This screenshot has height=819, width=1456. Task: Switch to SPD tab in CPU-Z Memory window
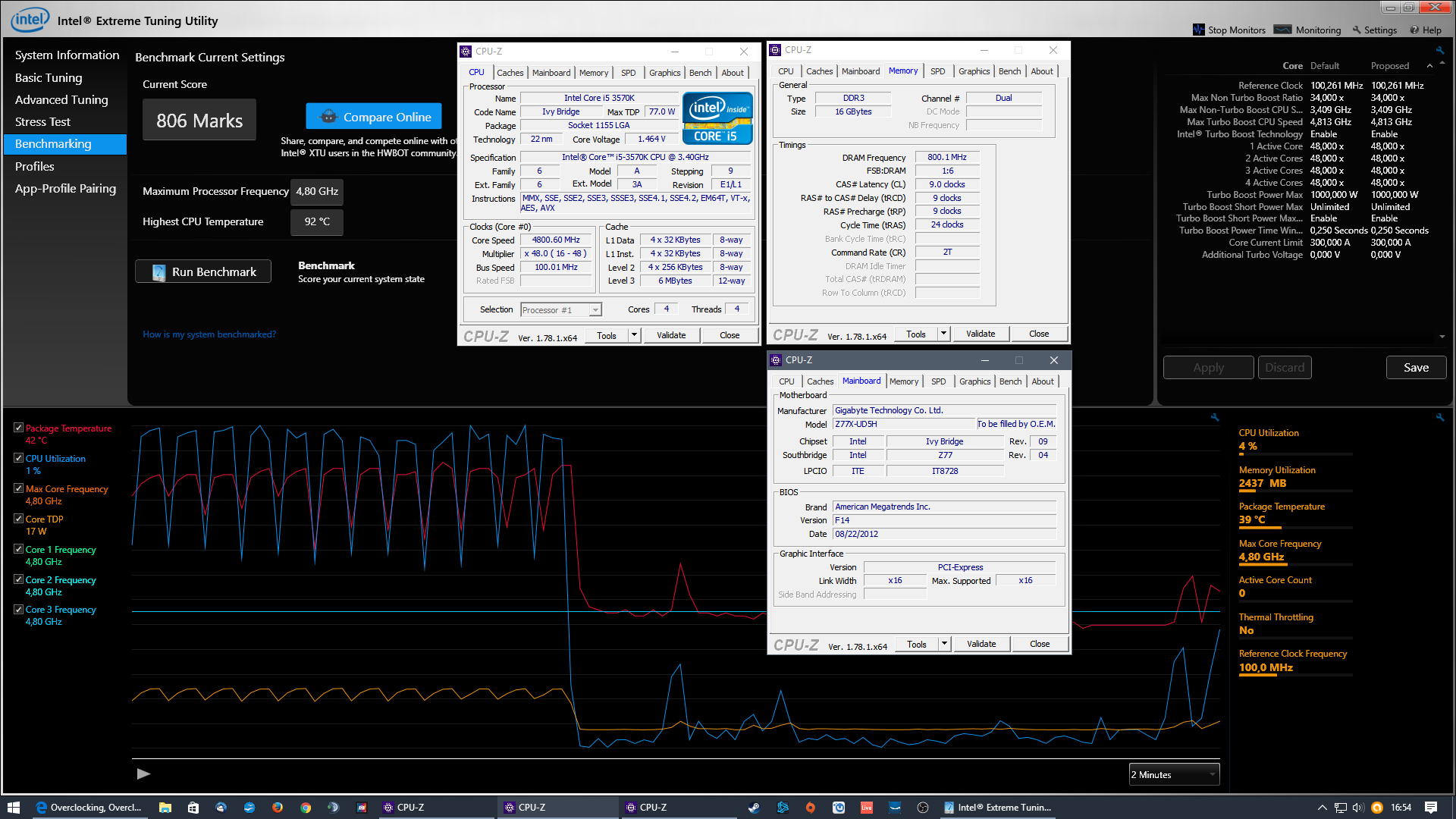click(x=938, y=71)
